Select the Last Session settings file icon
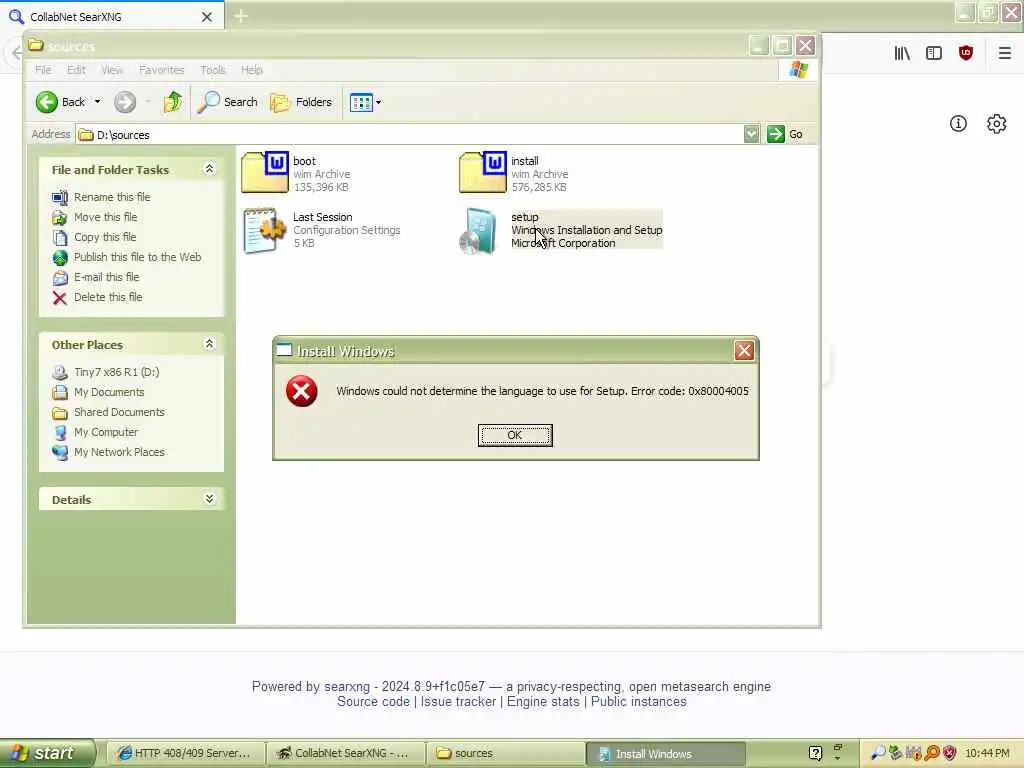This screenshot has height=768, width=1024. (x=264, y=231)
